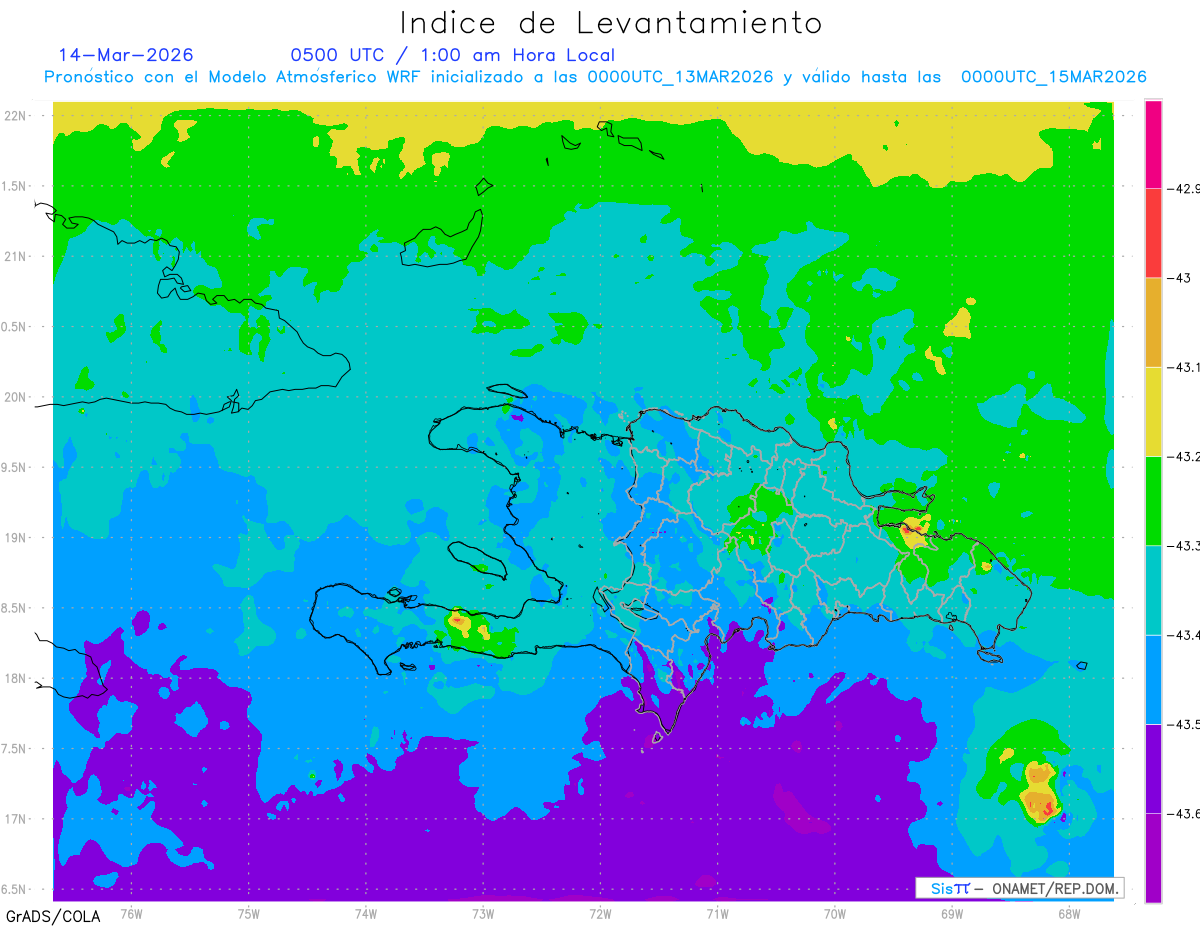This screenshot has height=927, width=1200.
Task: Click the '-43.4' colorbar value
Action: click(1184, 635)
